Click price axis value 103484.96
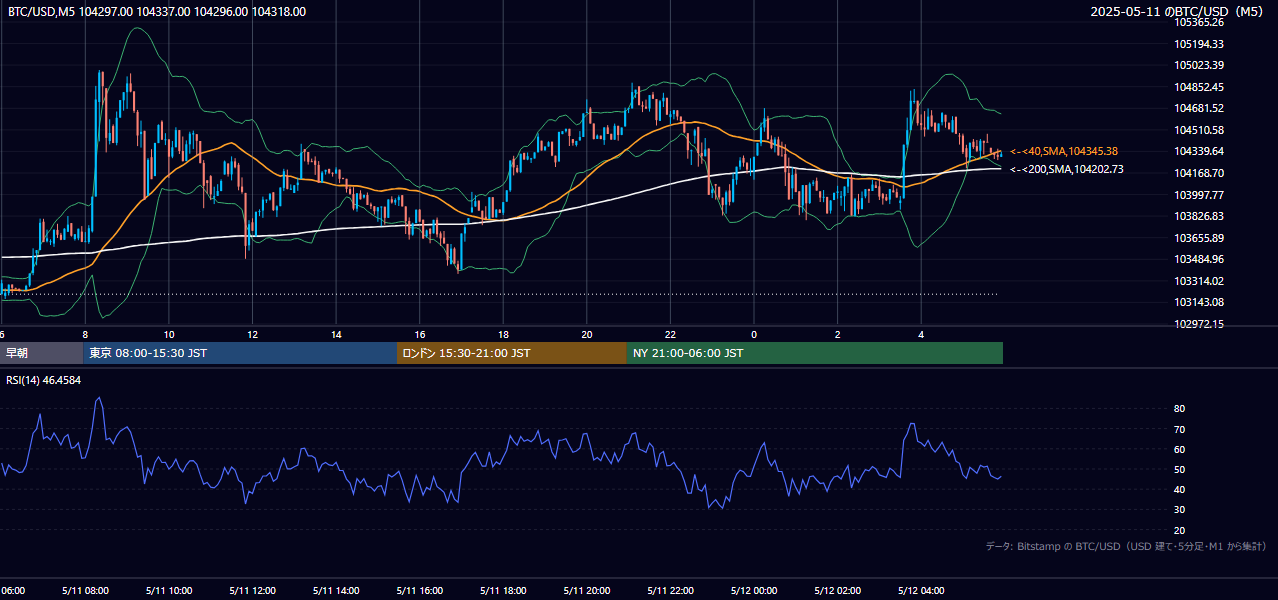The image size is (1278, 600). click(1200, 259)
